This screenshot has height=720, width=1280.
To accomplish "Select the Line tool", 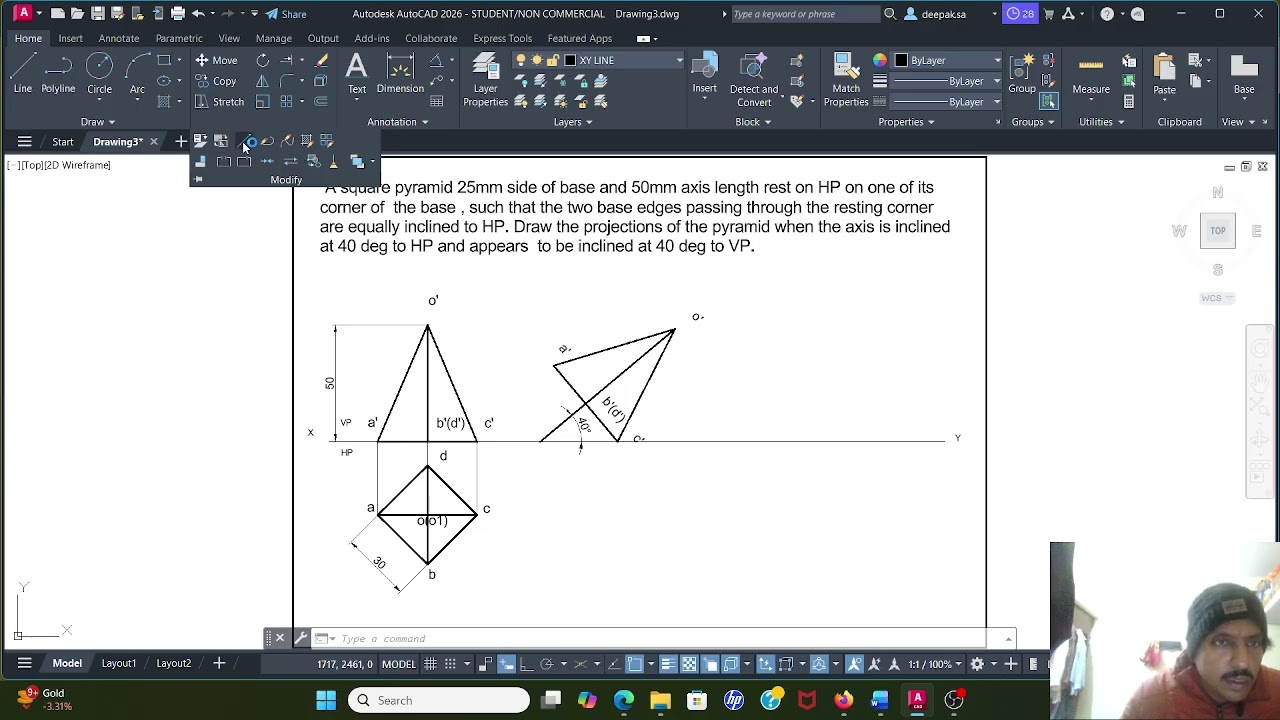I will click(x=22, y=73).
